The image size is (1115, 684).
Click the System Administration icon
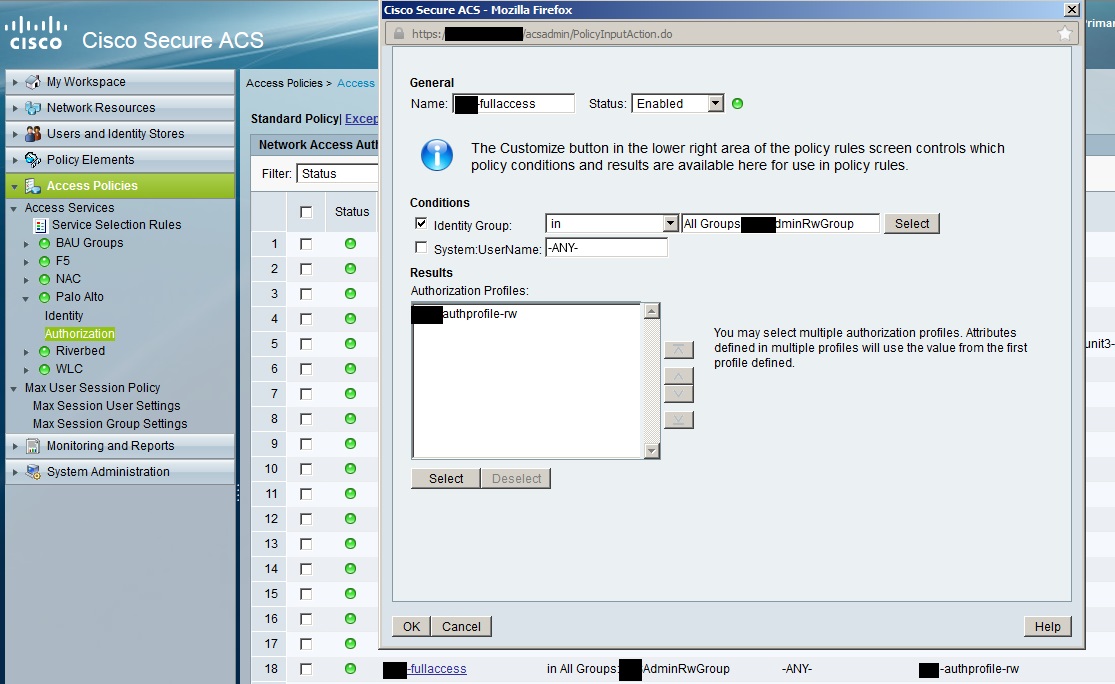click(33, 472)
